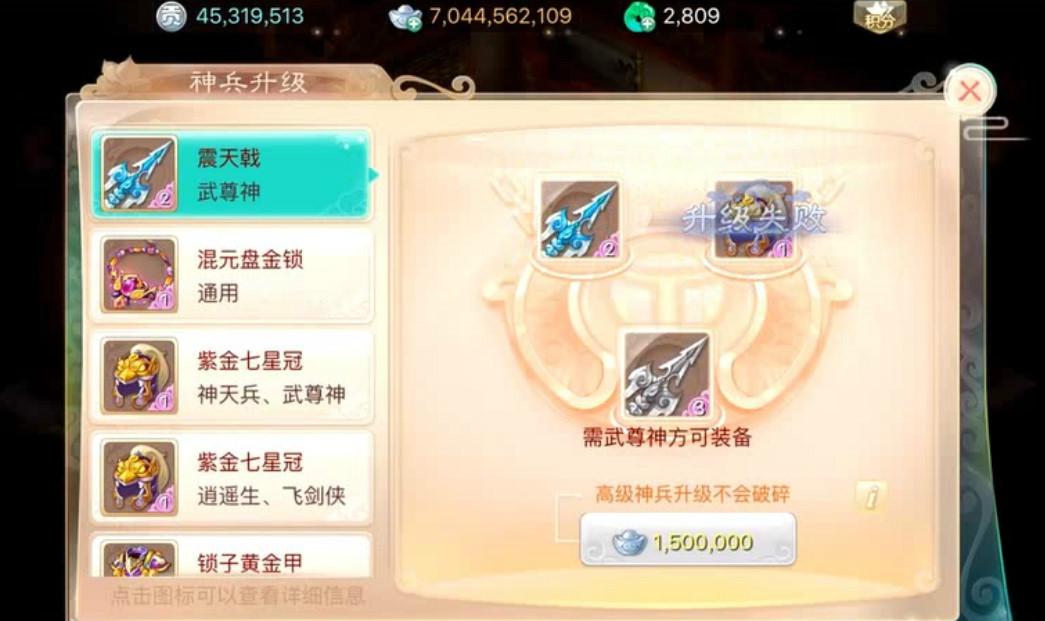Add silver with the green plus ingot icon
Screen dimensions: 1045x621
pyautogui.click(x=405, y=17)
